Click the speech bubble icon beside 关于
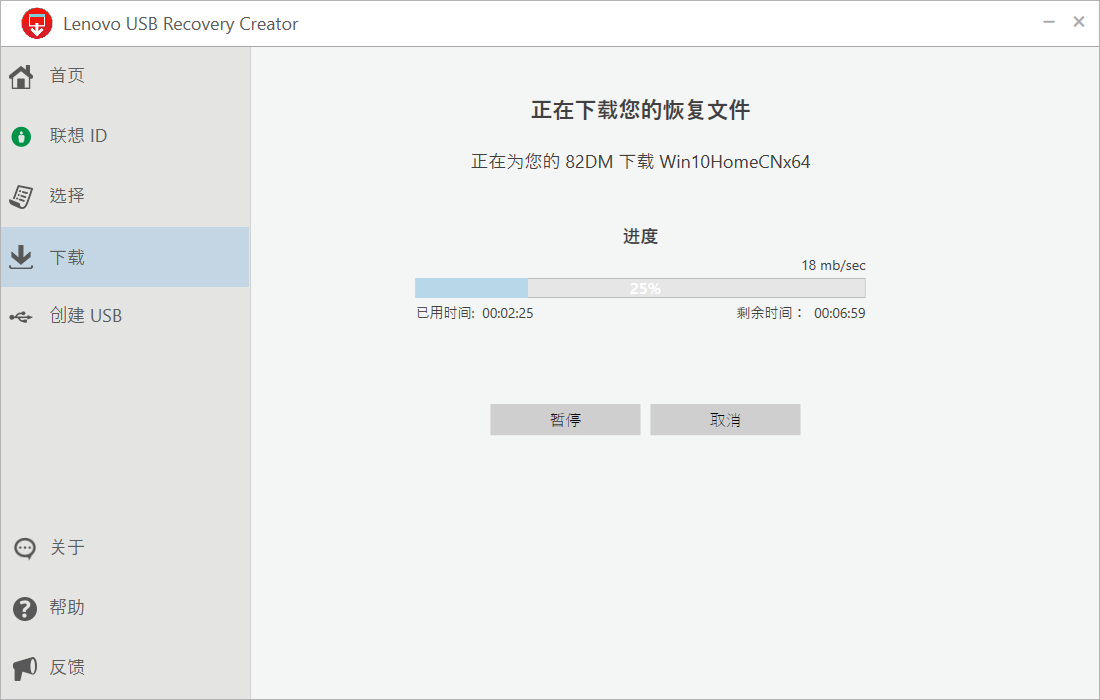This screenshot has width=1100, height=700. coord(24,548)
